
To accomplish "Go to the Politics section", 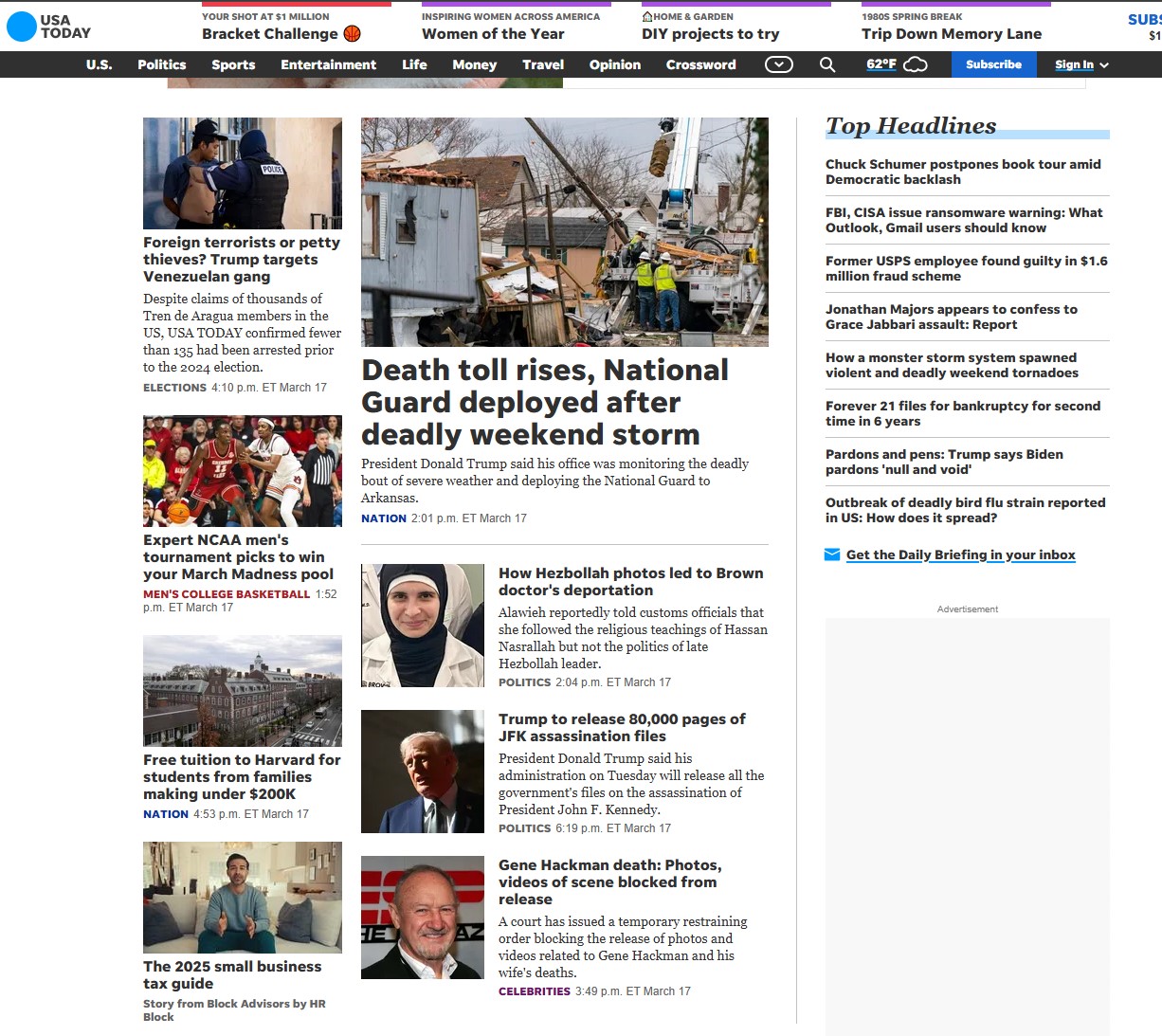I will tap(162, 64).
